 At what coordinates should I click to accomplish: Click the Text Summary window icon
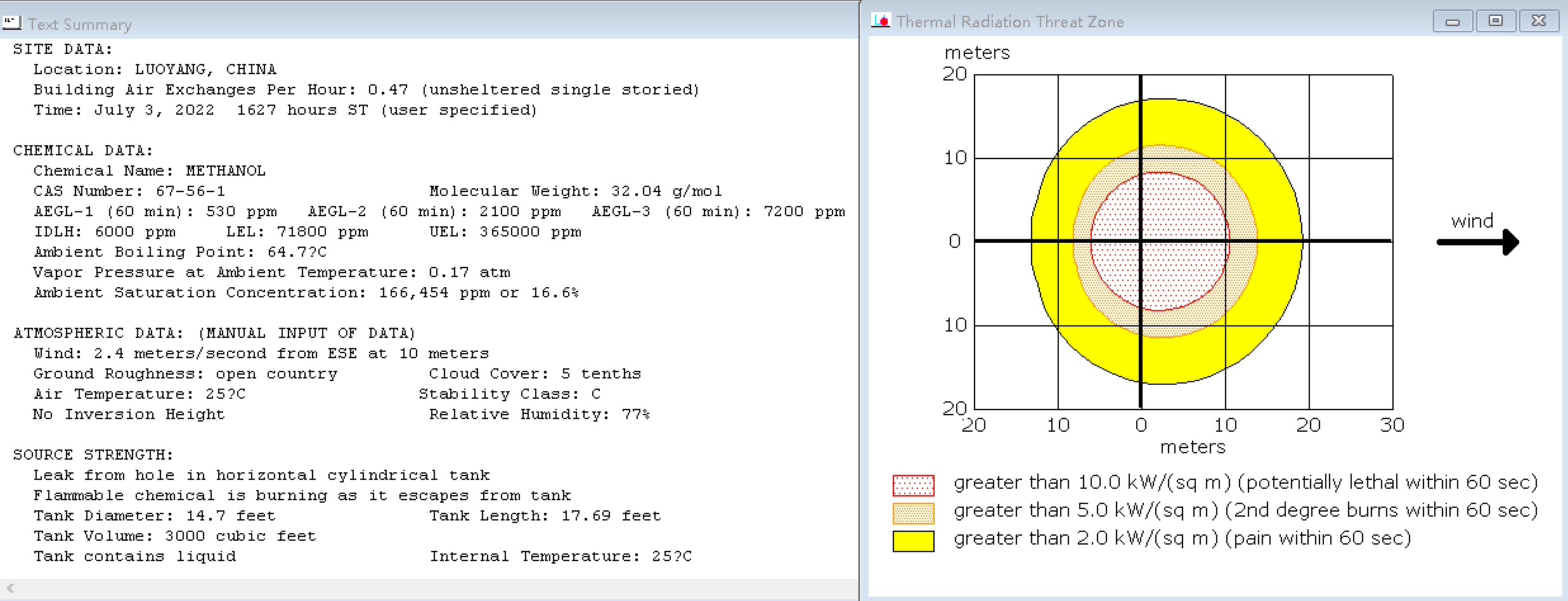click(12, 23)
